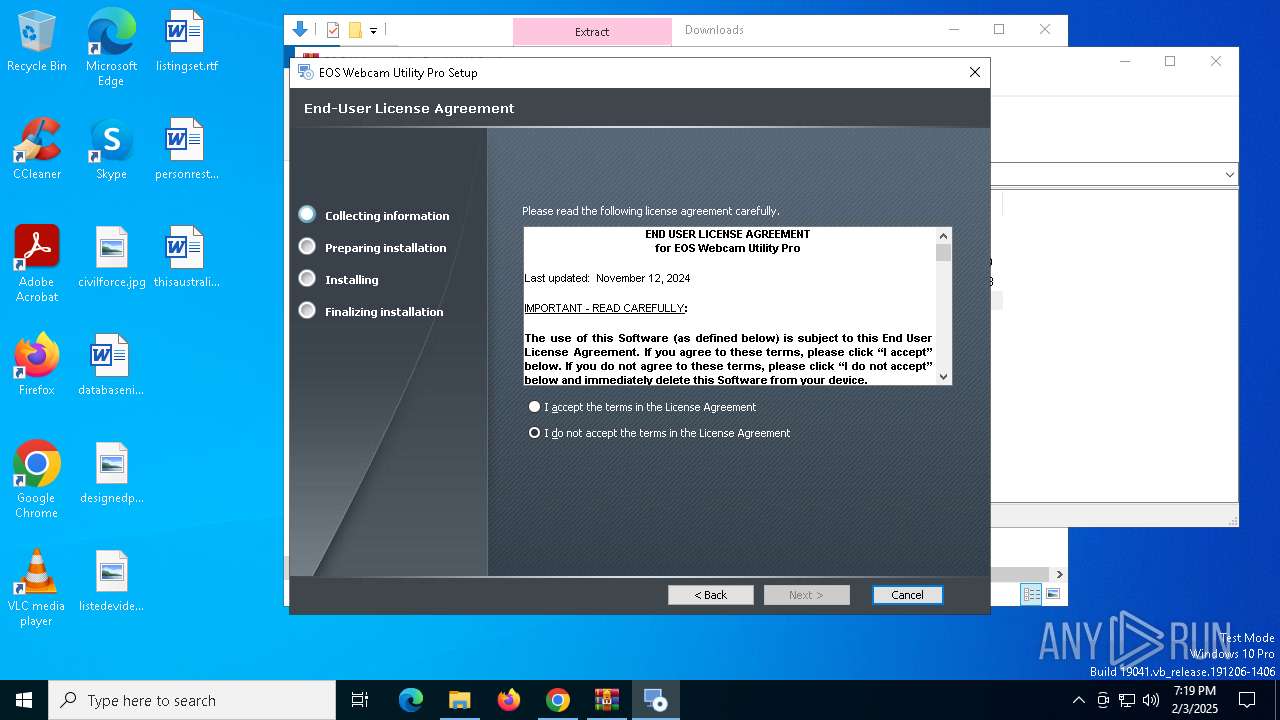Switch Explorer to large icons view
This screenshot has width=1280, height=720.
(1052, 595)
